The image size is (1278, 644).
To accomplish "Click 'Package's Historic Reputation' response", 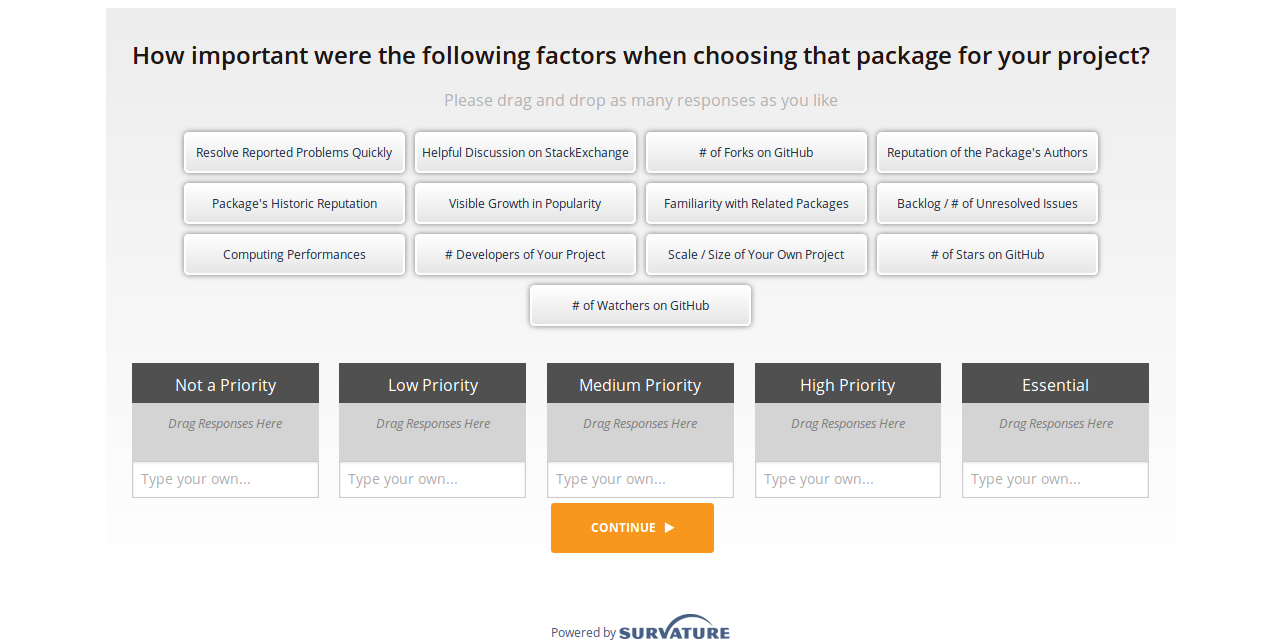I will 294,204.
